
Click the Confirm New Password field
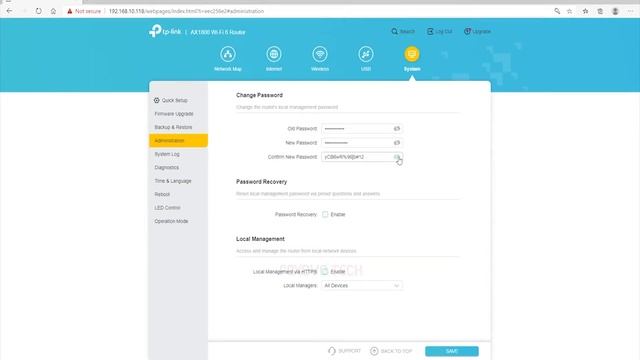coord(362,157)
